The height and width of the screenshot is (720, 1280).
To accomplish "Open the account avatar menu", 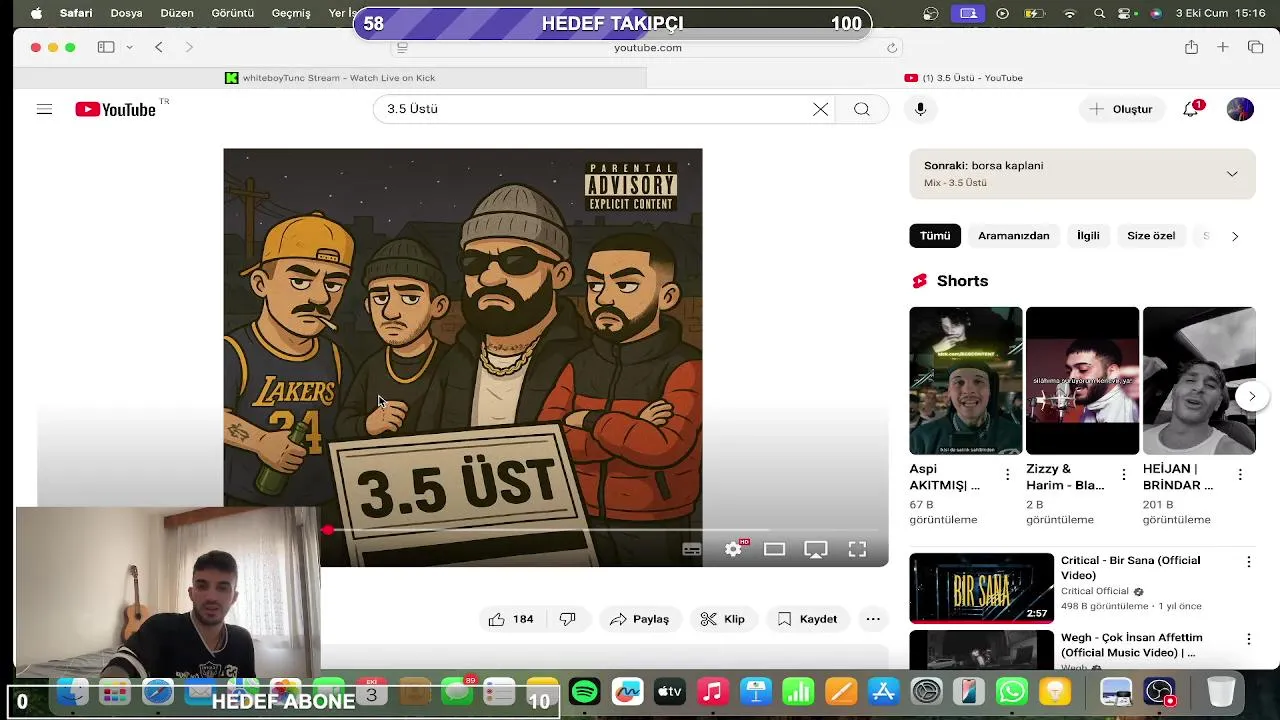I will click(1240, 109).
